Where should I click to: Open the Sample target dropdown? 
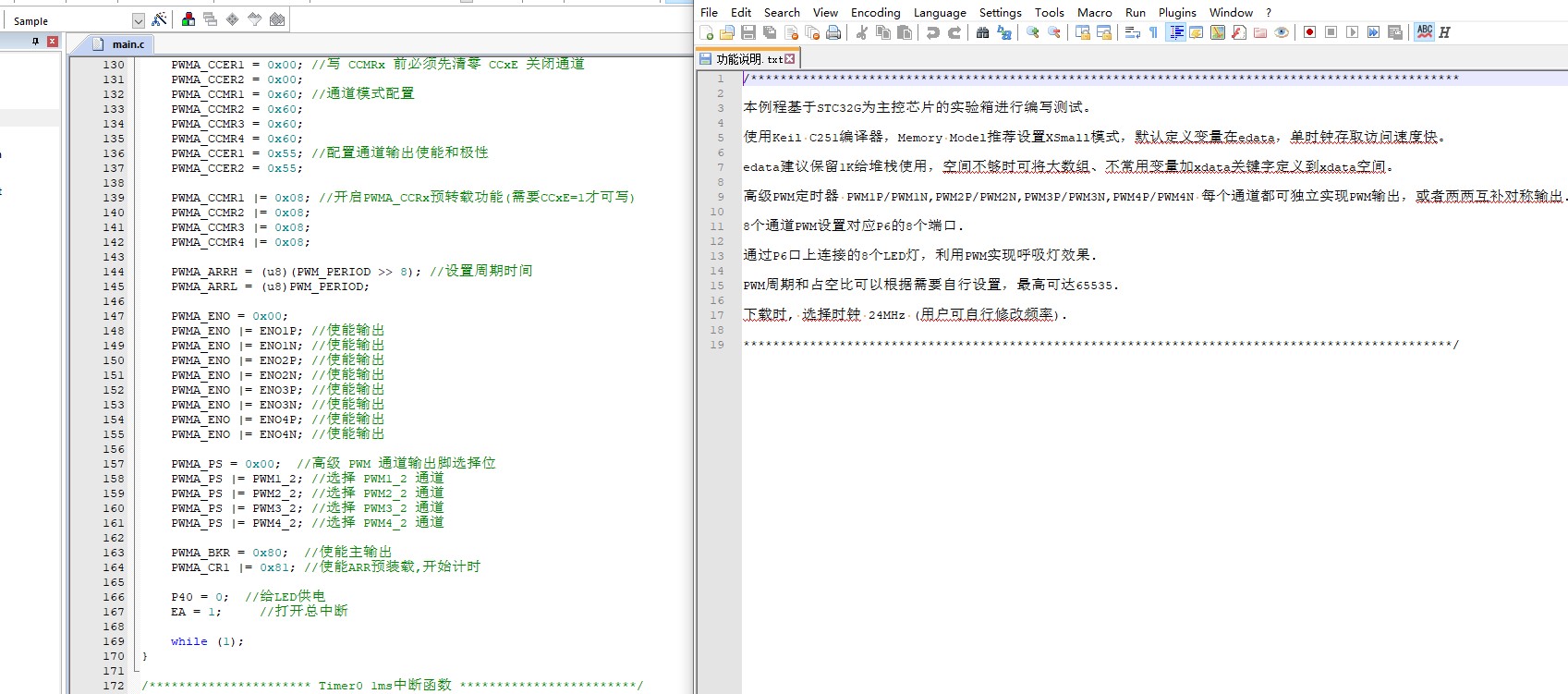click(x=138, y=20)
